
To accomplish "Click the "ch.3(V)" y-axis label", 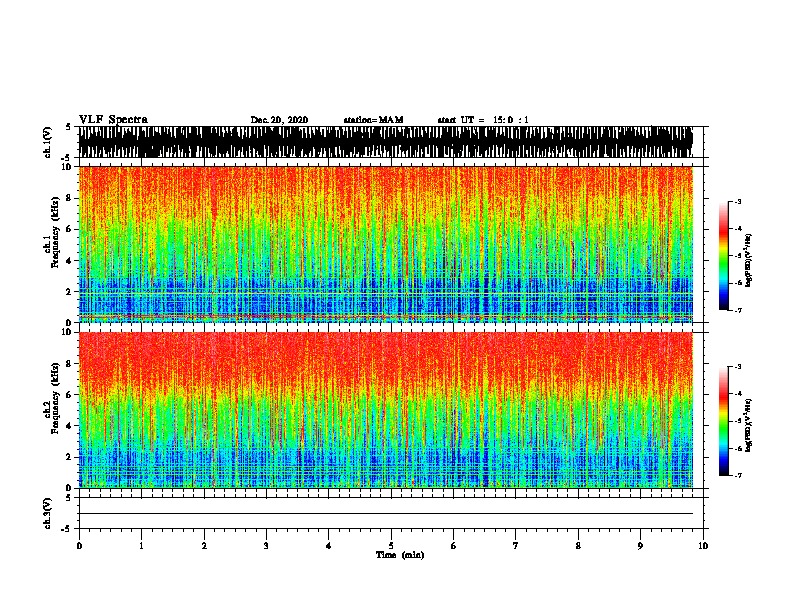I will click(48, 514).
